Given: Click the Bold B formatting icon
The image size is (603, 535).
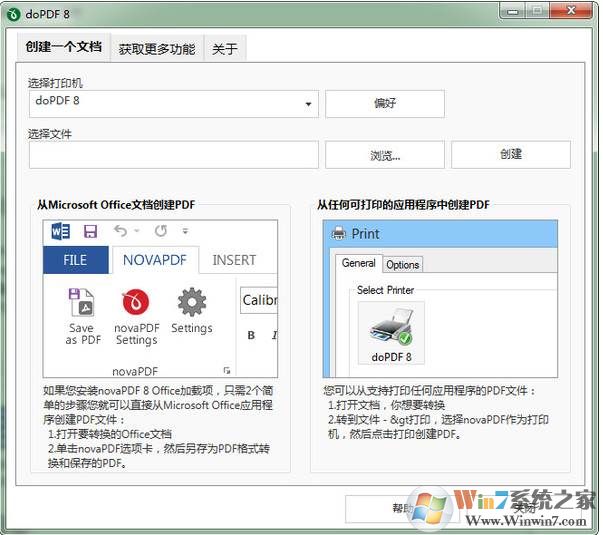Looking at the screenshot, I should (251, 335).
